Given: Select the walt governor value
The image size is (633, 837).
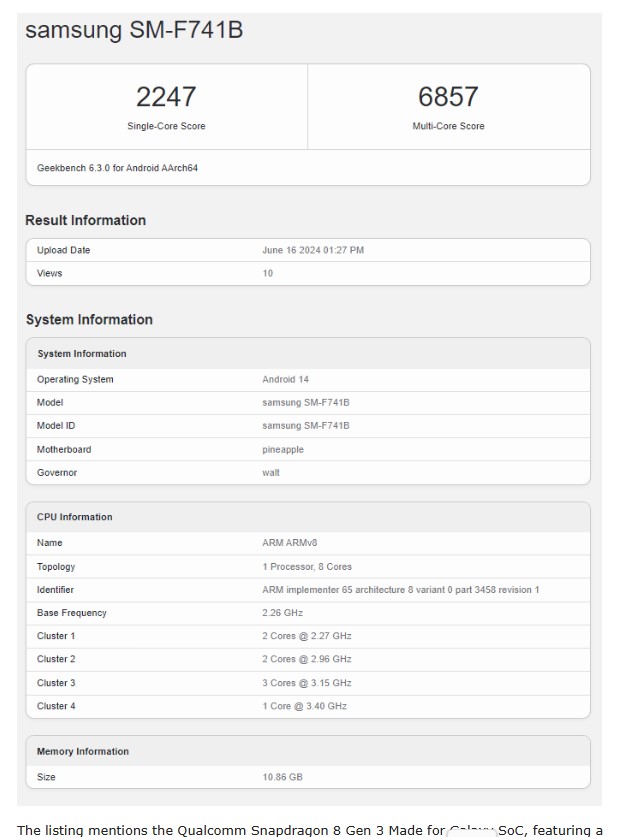Looking at the screenshot, I should click(271, 472).
